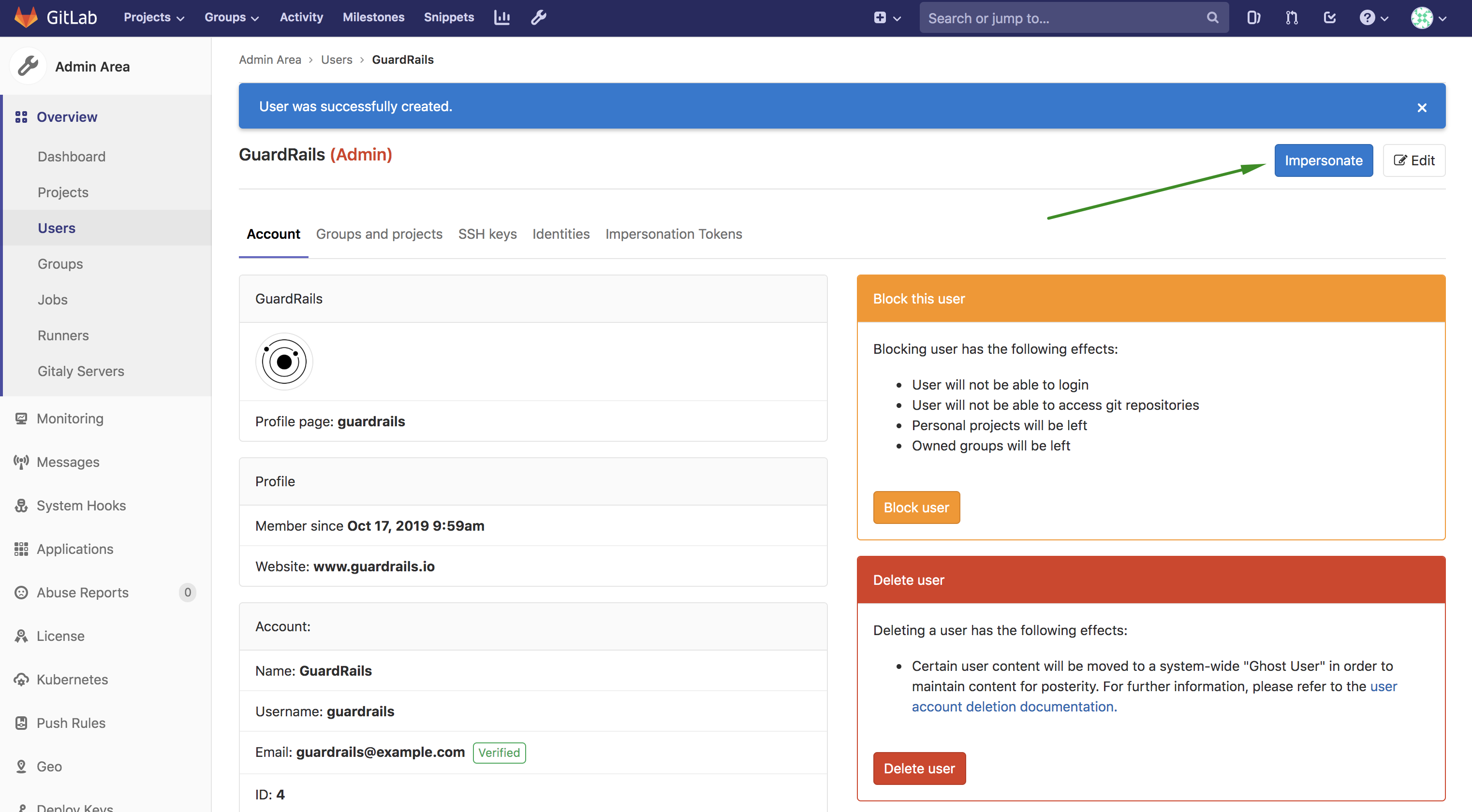Expand the Projects menu in top navigation
1472x812 pixels.
click(152, 17)
